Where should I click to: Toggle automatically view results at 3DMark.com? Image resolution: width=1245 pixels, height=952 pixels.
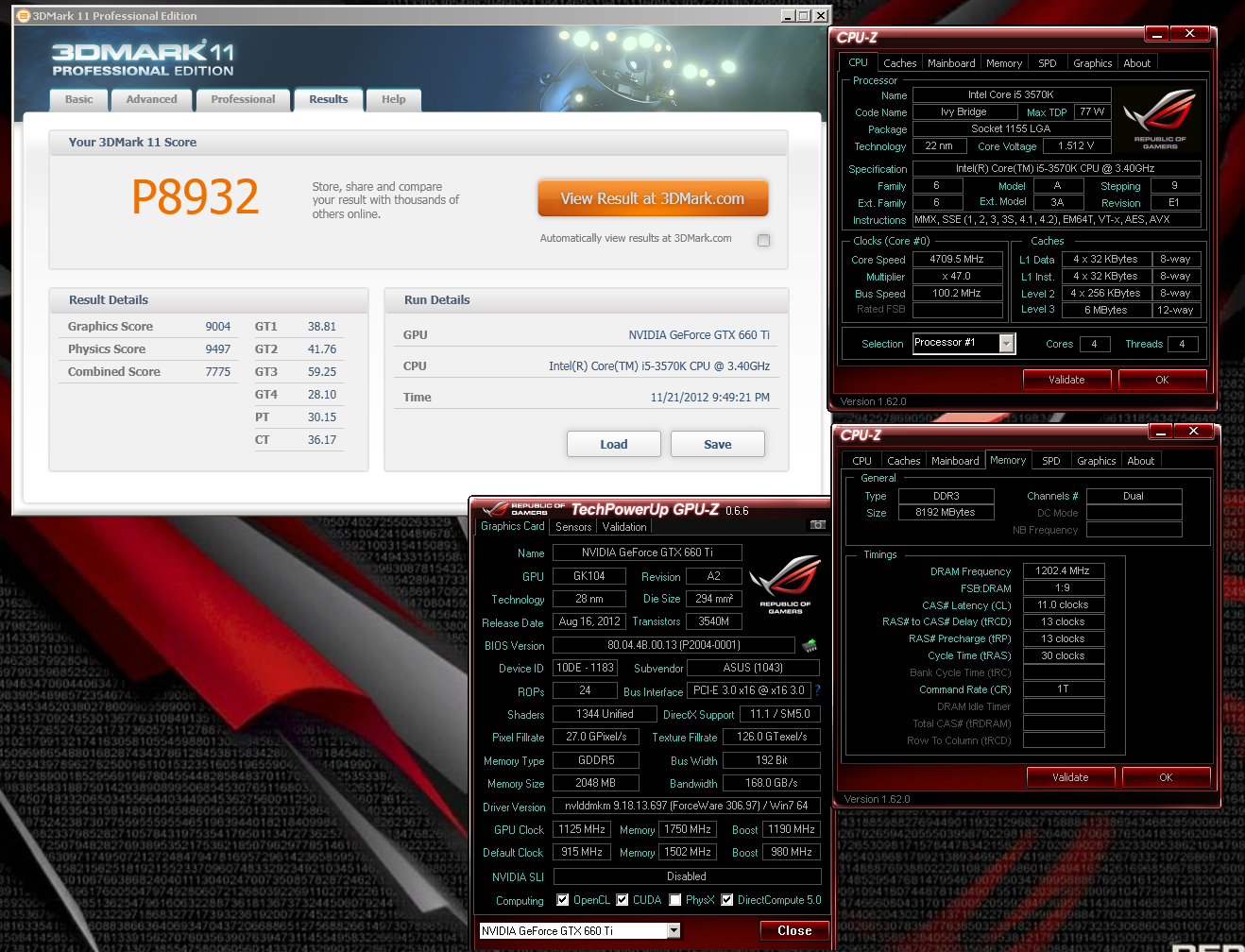tap(763, 240)
